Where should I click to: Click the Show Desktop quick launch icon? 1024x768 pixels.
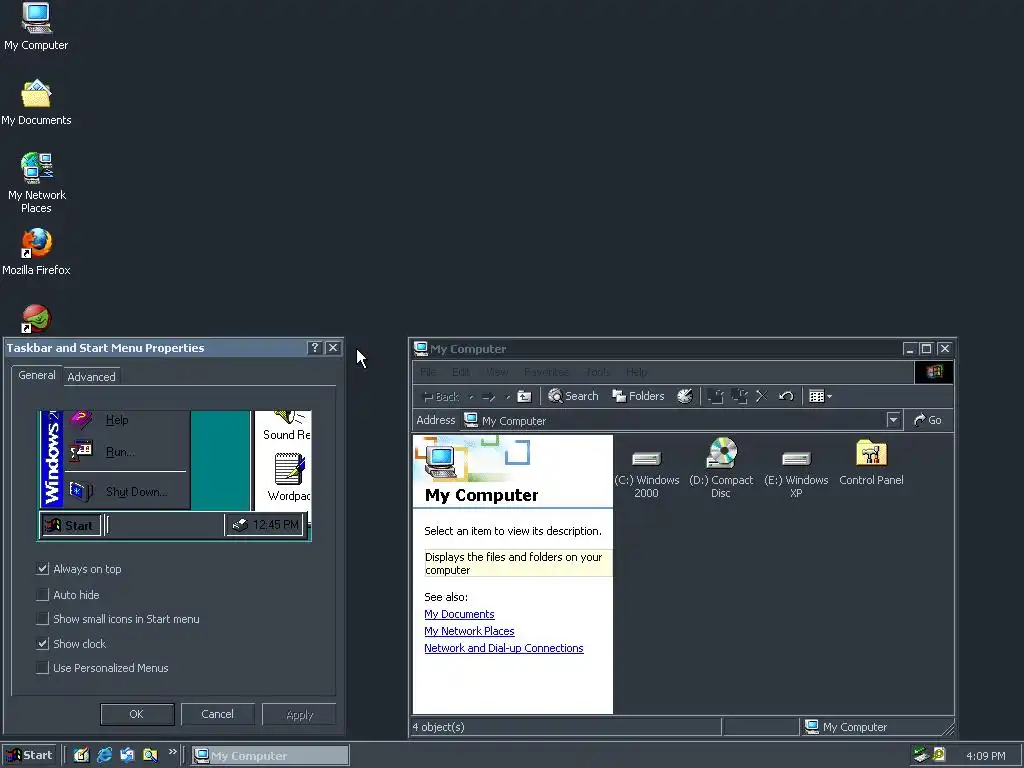click(81, 755)
